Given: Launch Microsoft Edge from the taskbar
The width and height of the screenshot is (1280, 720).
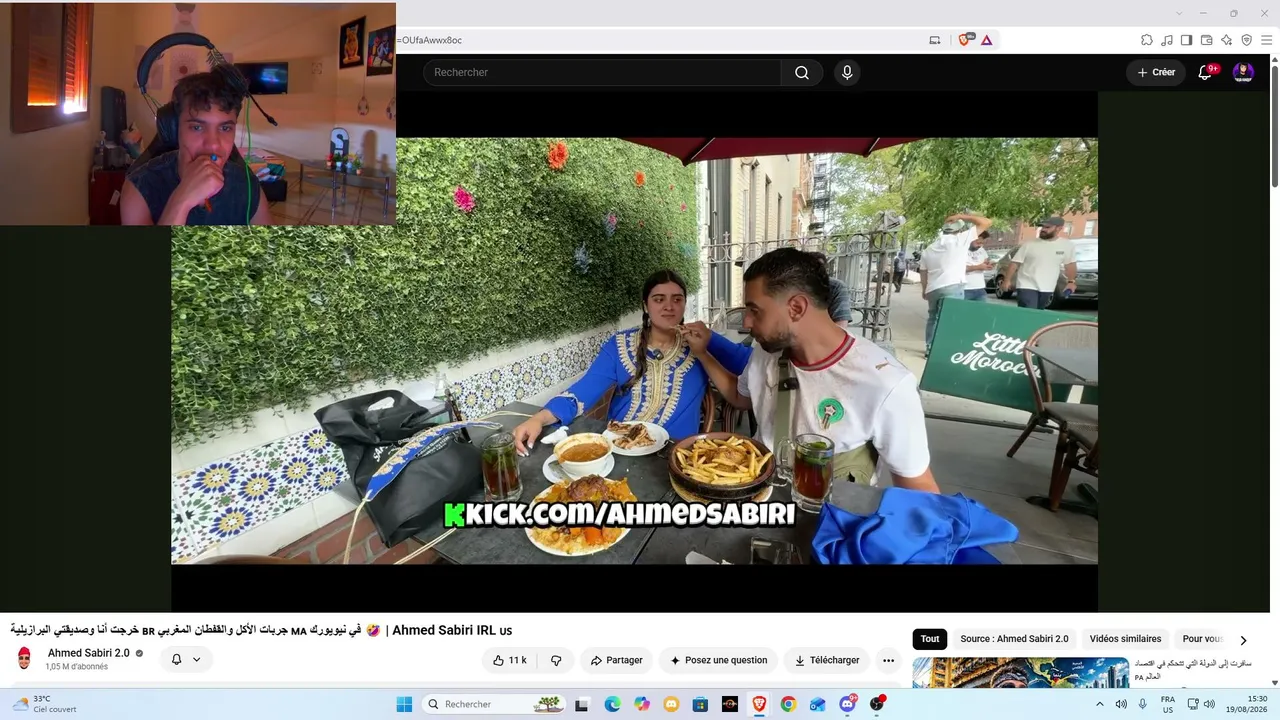Looking at the screenshot, I should click(612, 704).
